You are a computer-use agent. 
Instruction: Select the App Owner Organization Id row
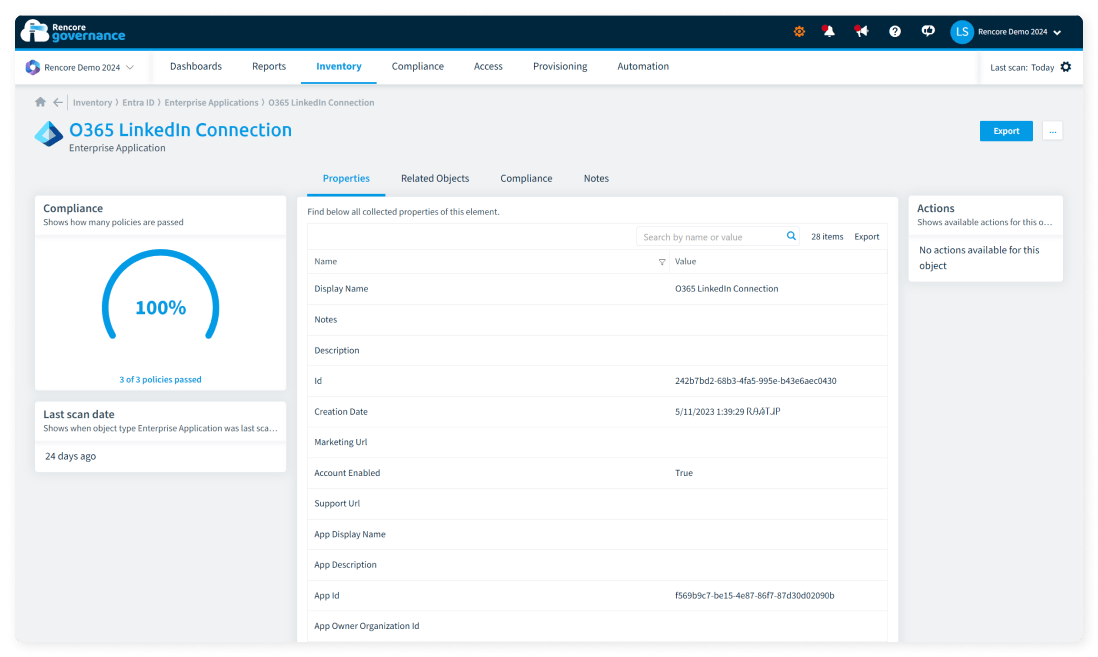597,626
